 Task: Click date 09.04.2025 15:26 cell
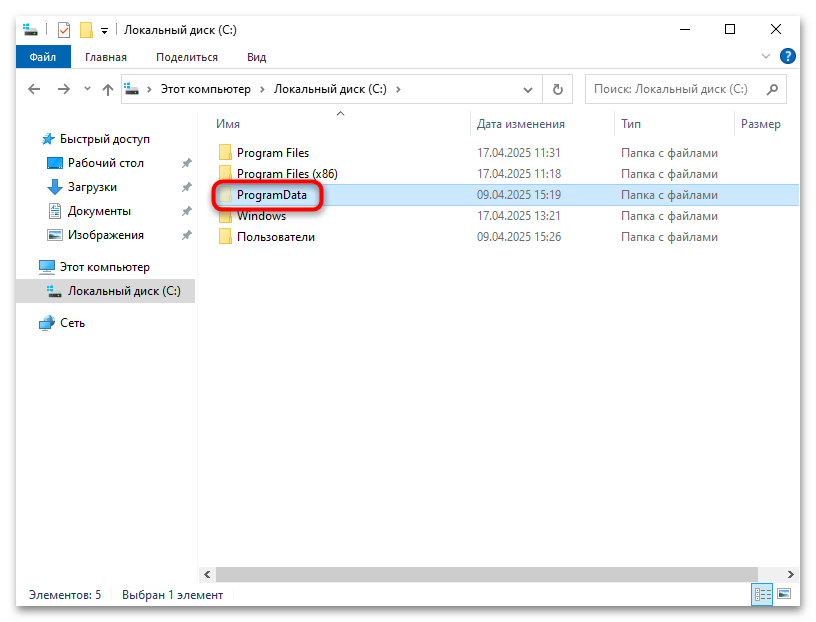coord(519,237)
